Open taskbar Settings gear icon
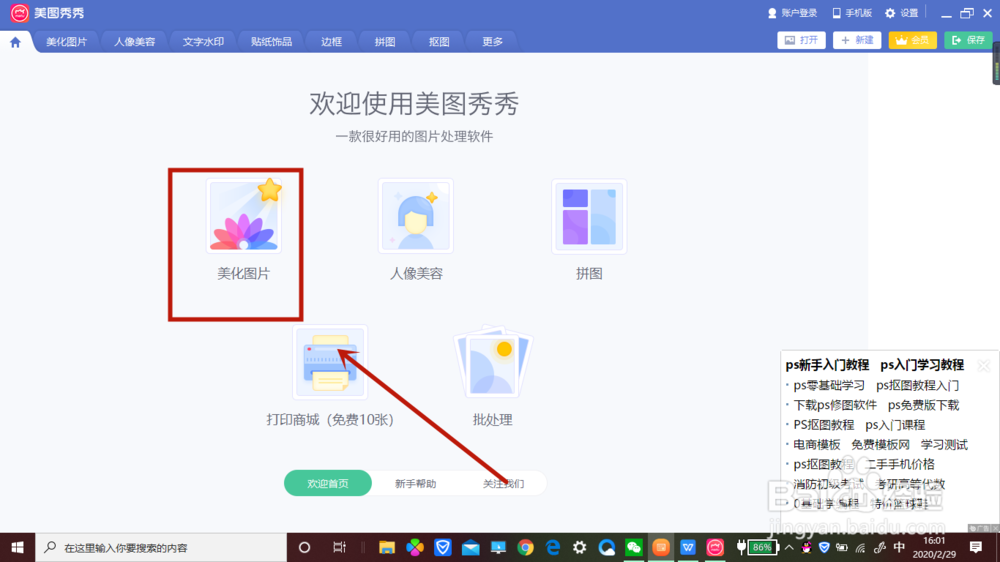1000x562 pixels. pyautogui.click(x=579, y=547)
